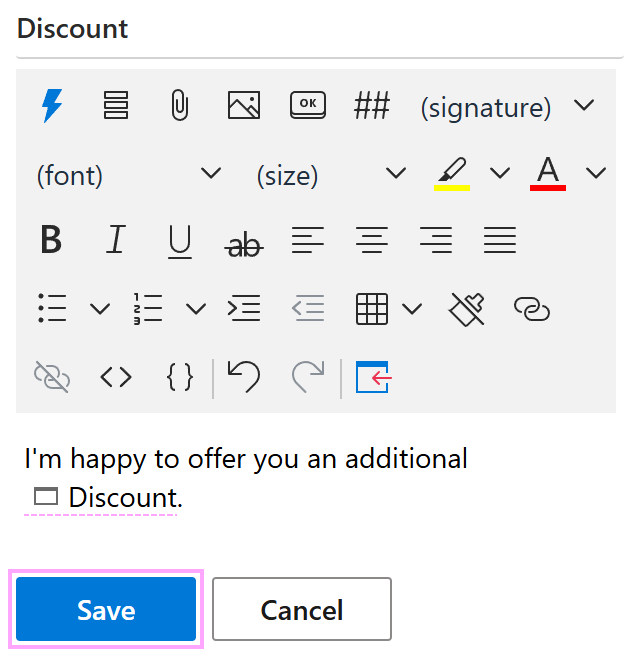Click the Discount title field
638x656 pixels.
coord(318,29)
